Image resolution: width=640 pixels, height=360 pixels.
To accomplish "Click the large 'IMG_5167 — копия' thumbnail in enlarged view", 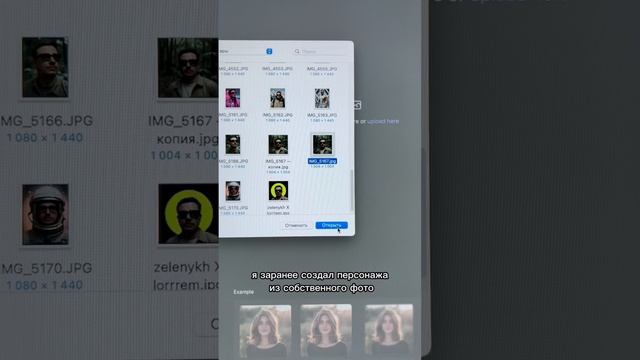I will pos(188,68).
